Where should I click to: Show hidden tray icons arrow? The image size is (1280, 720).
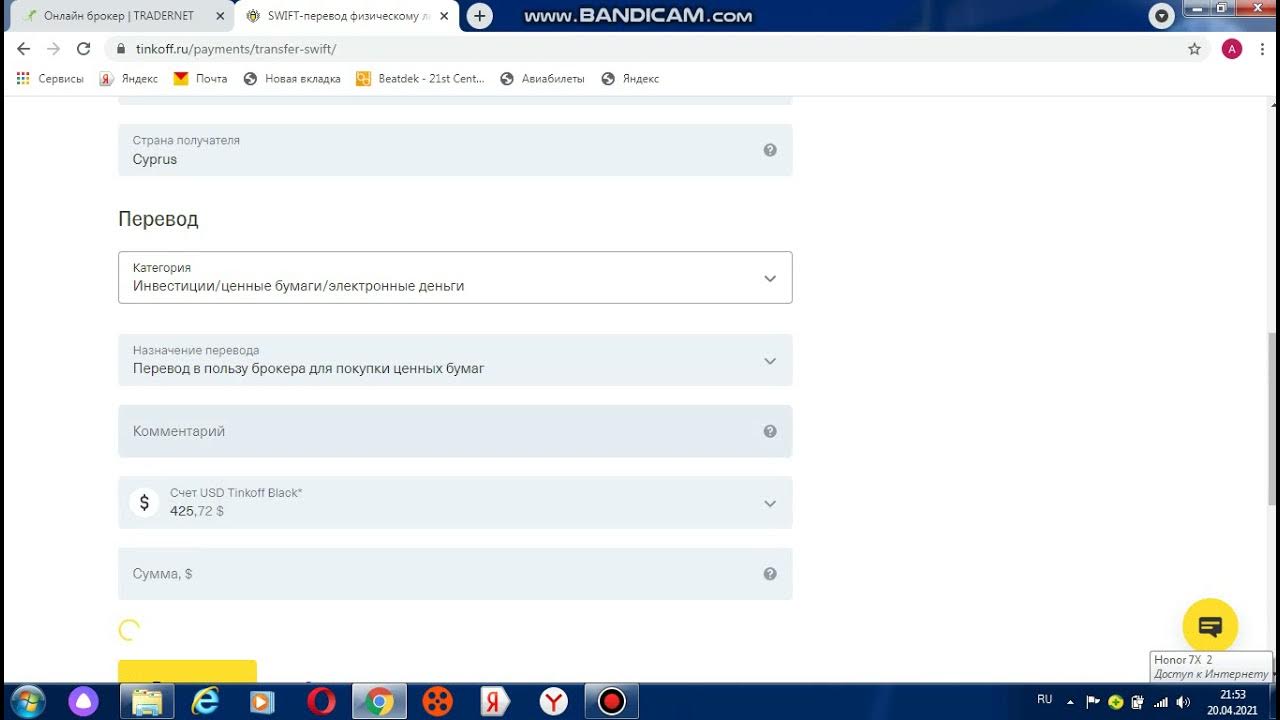point(1071,701)
